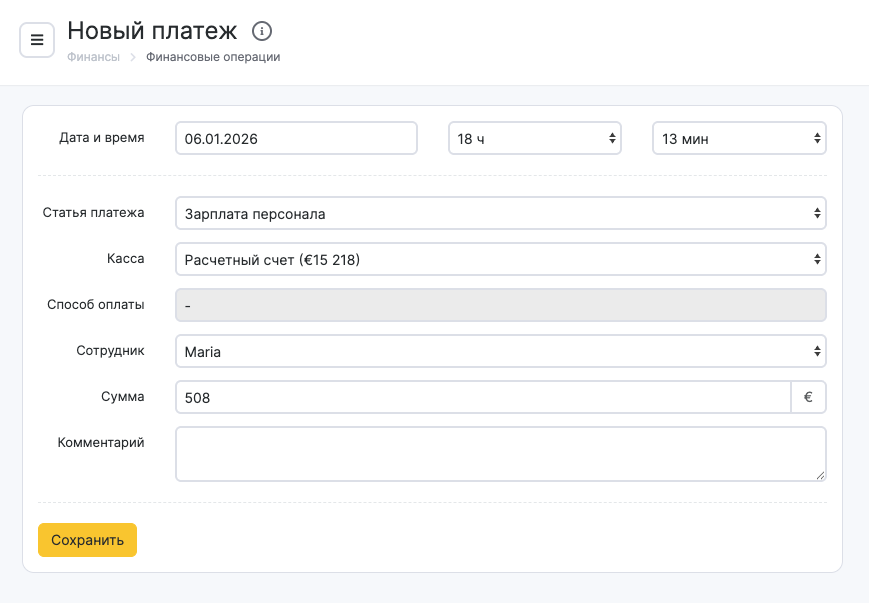Click the disabled Способ оплаты field
Image resolution: width=869 pixels, height=603 pixels.
pyautogui.click(x=500, y=305)
